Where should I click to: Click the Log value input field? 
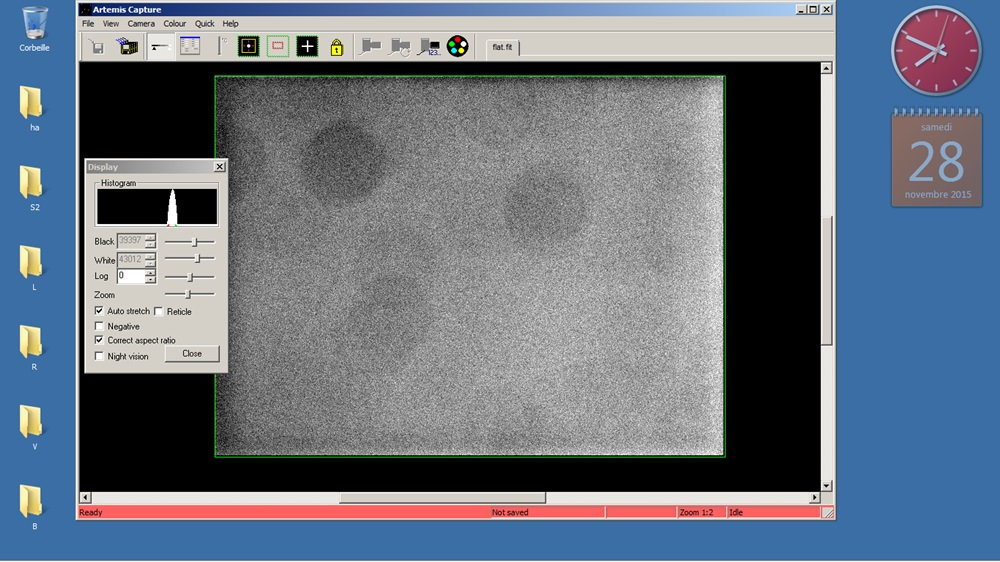point(130,276)
